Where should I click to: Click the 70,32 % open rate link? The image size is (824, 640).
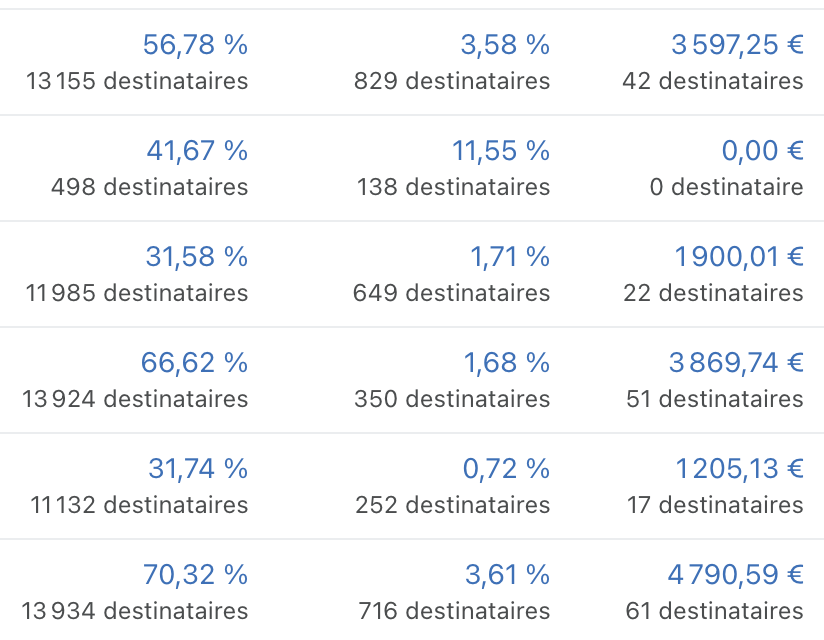195,575
